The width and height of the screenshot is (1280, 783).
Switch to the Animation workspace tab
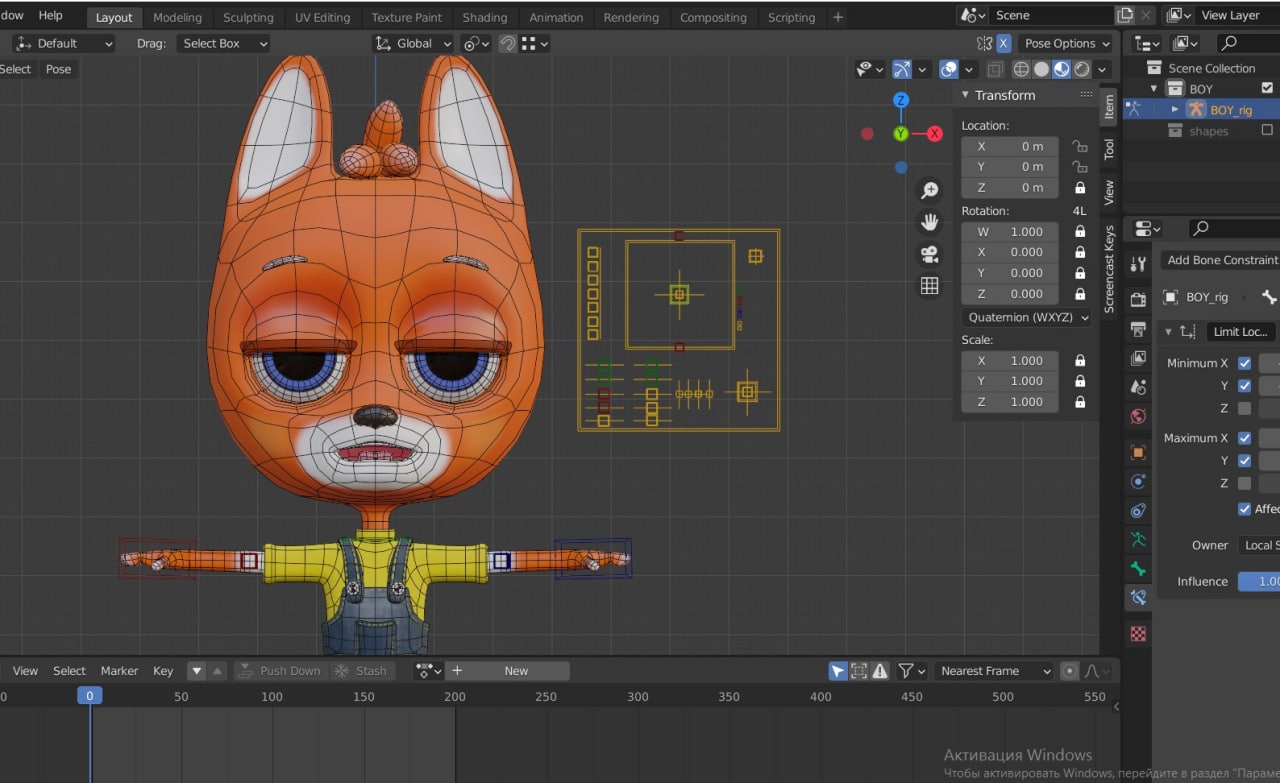[555, 17]
